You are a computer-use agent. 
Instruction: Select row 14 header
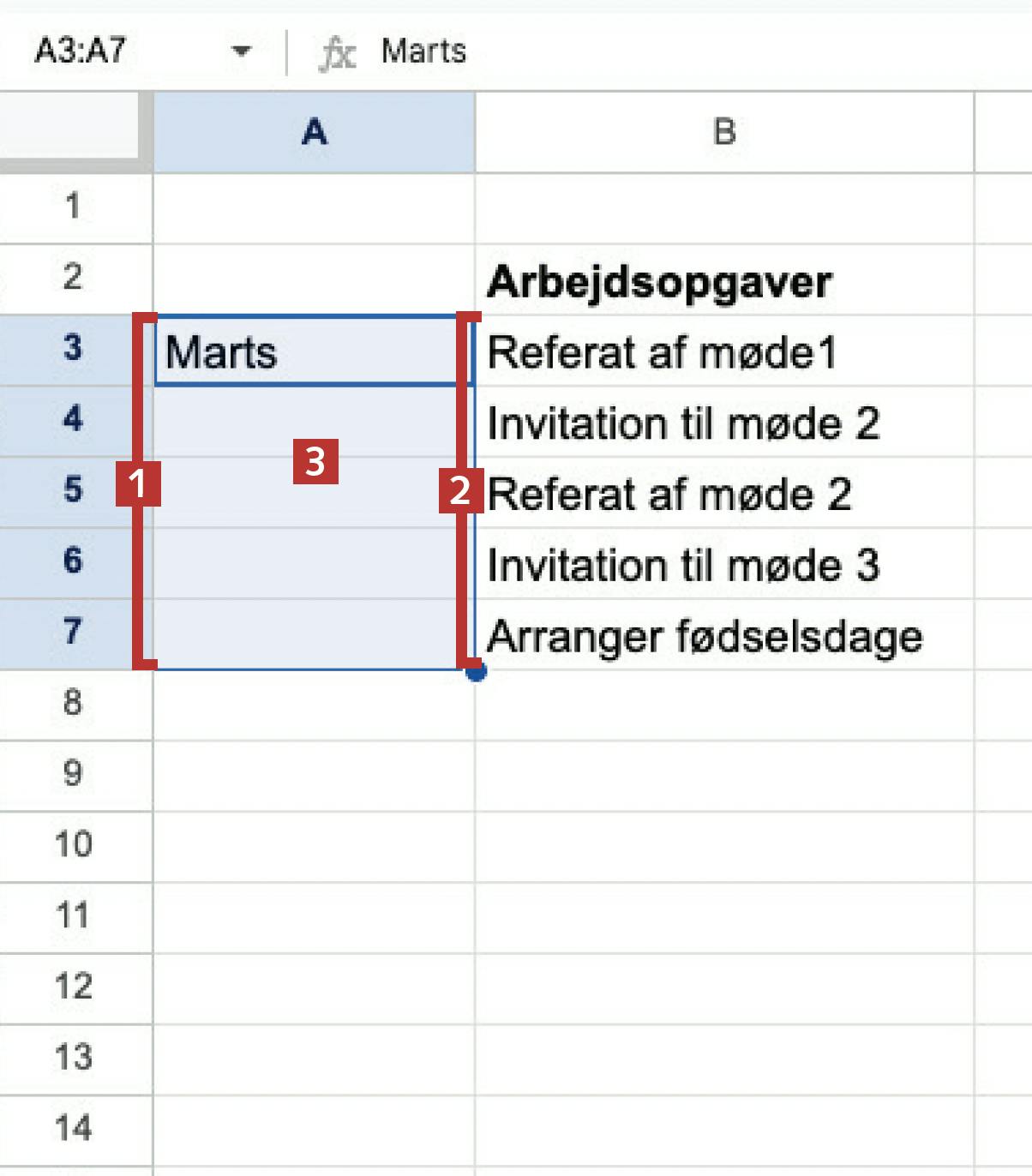click(x=73, y=1128)
